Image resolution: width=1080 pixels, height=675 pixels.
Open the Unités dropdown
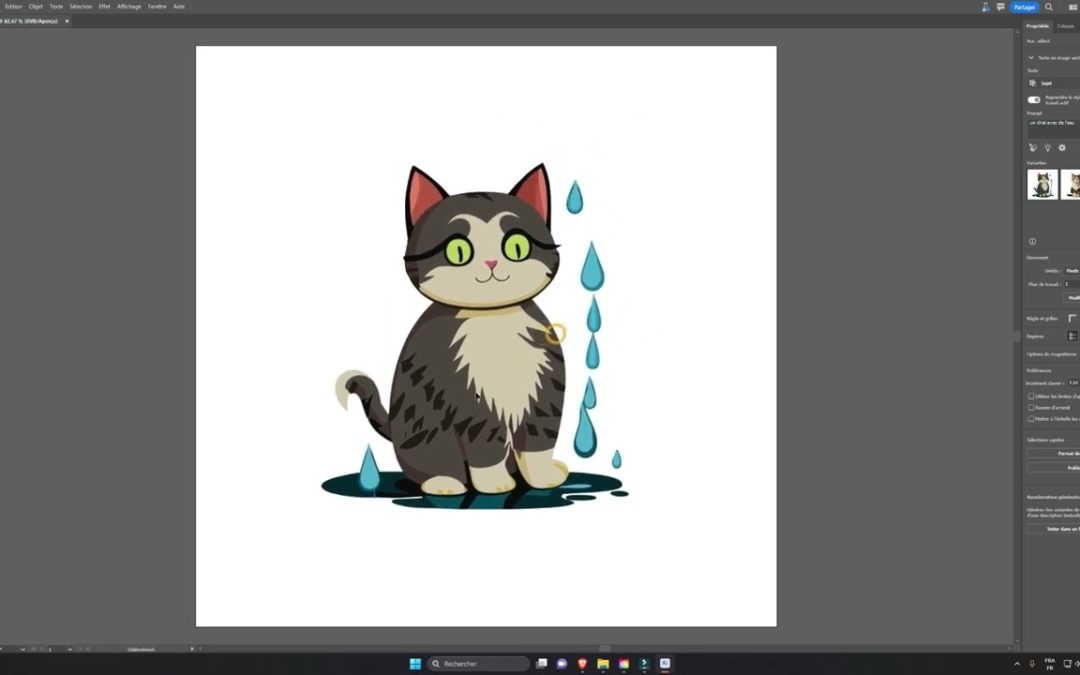click(x=1072, y=271)
